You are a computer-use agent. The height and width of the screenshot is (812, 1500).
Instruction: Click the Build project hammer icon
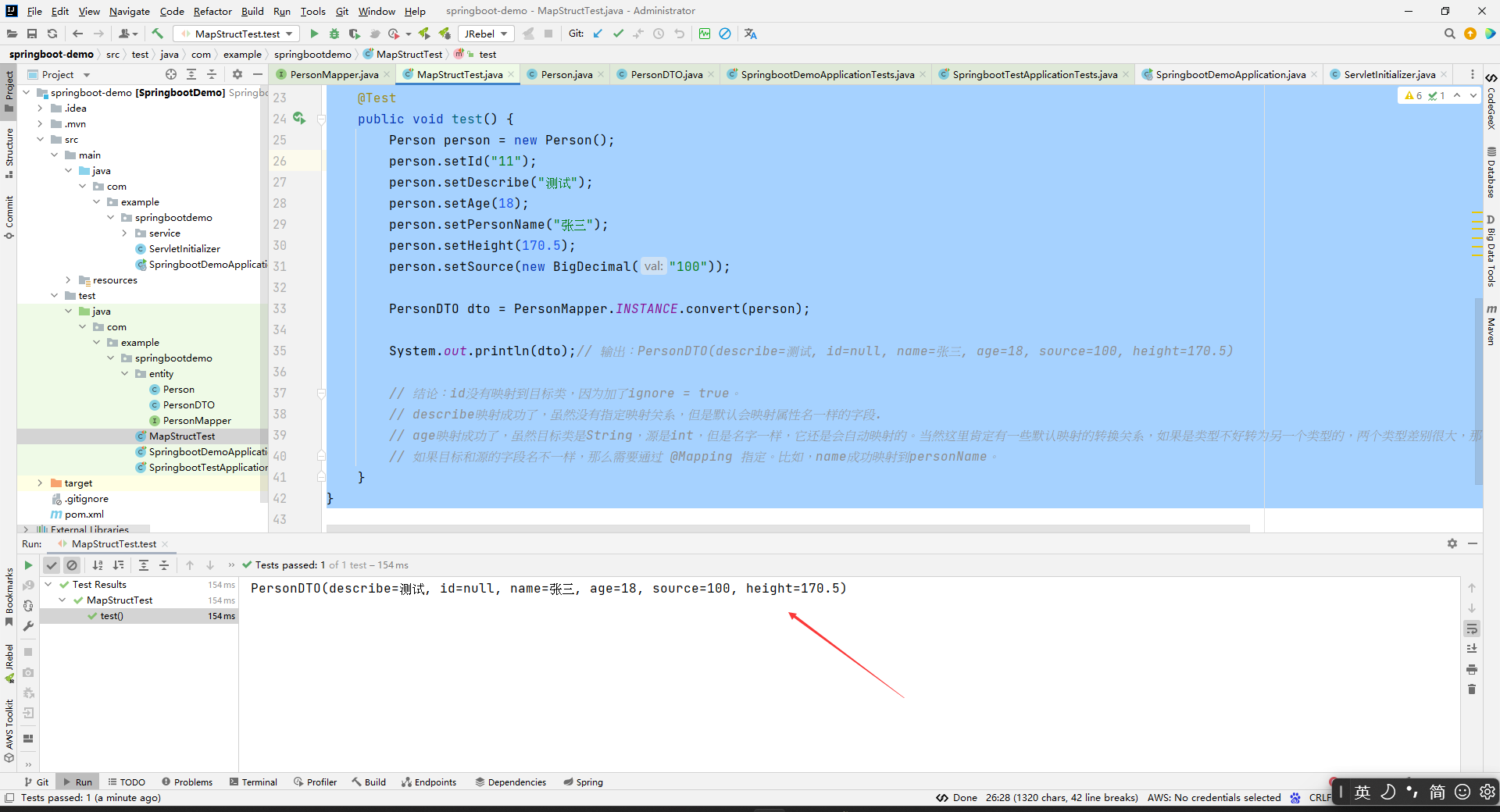(x=157, y=34)
